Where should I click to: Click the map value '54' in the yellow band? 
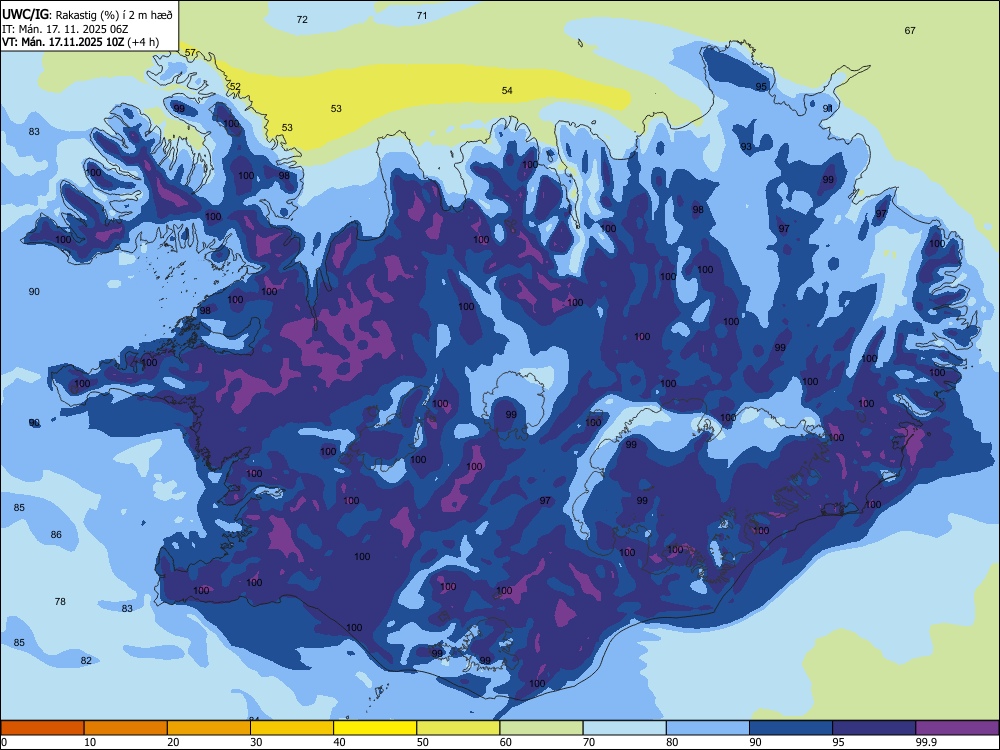(507, 91)
